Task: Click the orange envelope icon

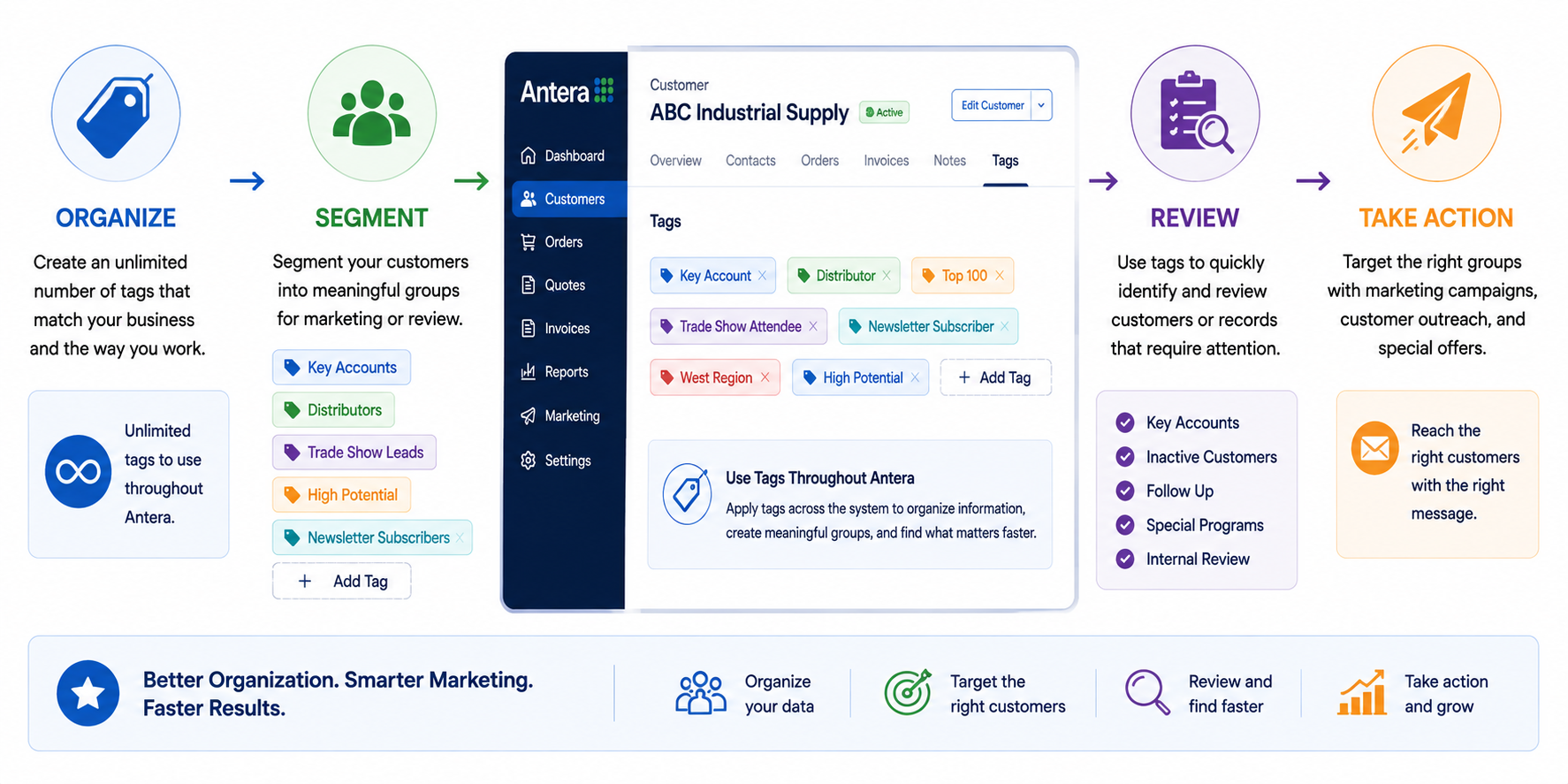Action: tap(1375, 448)
